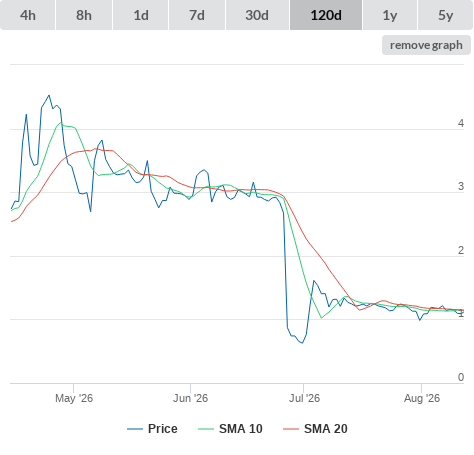Viewport: 474px width, 455px height.
Task: Click the Jul '26 axis label
Action: 304,398
